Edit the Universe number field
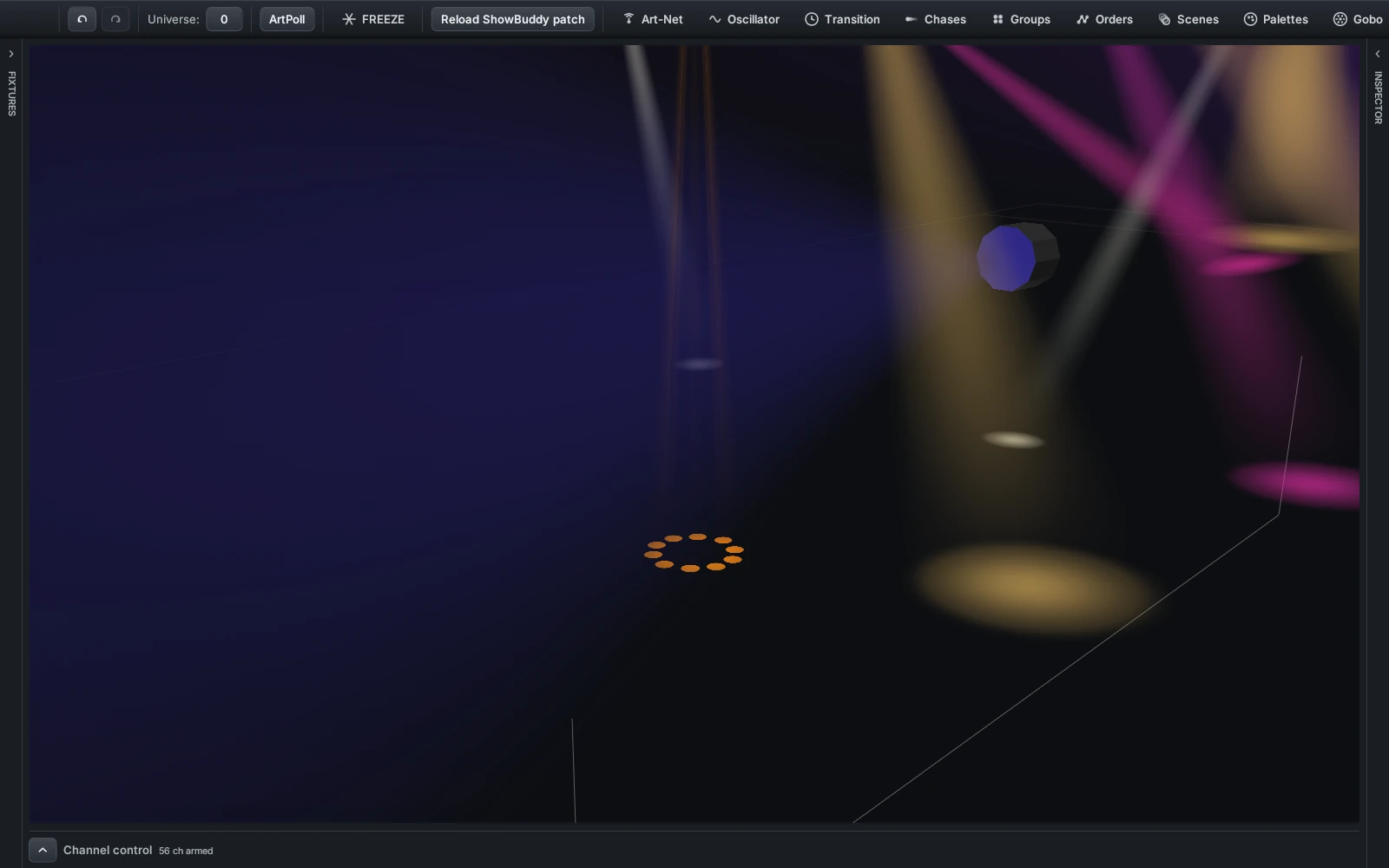This screenshot has width=1389, height=868. [x=224, y=19]
